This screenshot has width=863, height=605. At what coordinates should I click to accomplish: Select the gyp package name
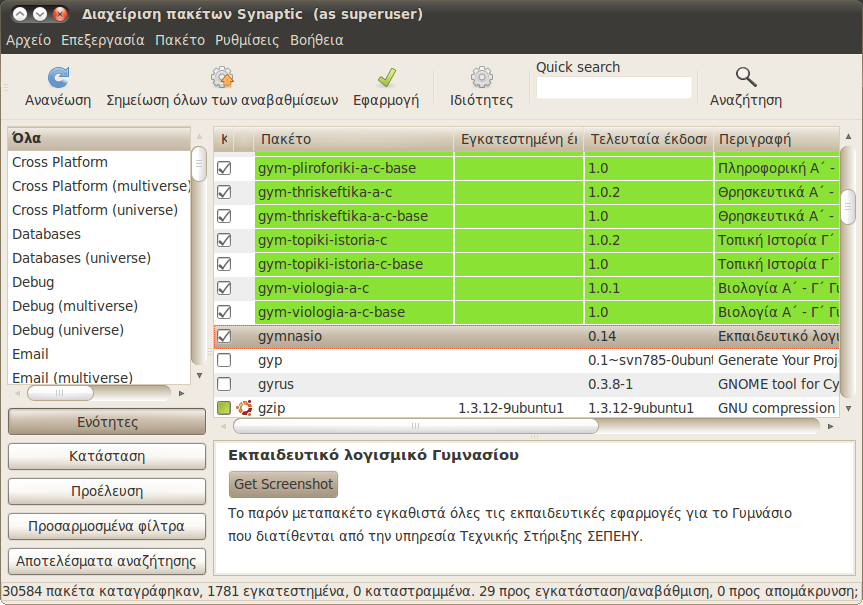click(x=270, y=361)
